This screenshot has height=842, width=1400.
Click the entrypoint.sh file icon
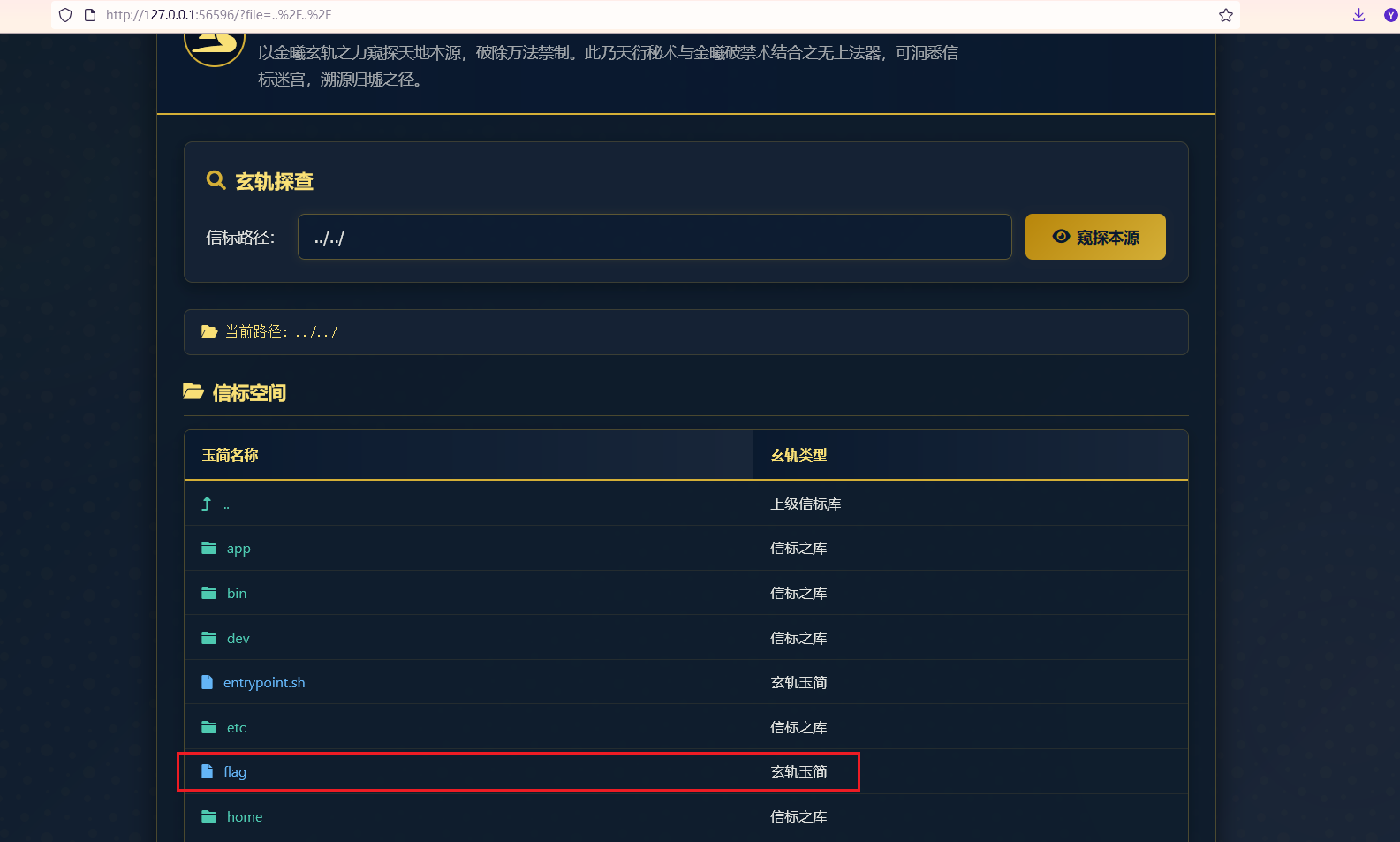[x=207, y=683]
